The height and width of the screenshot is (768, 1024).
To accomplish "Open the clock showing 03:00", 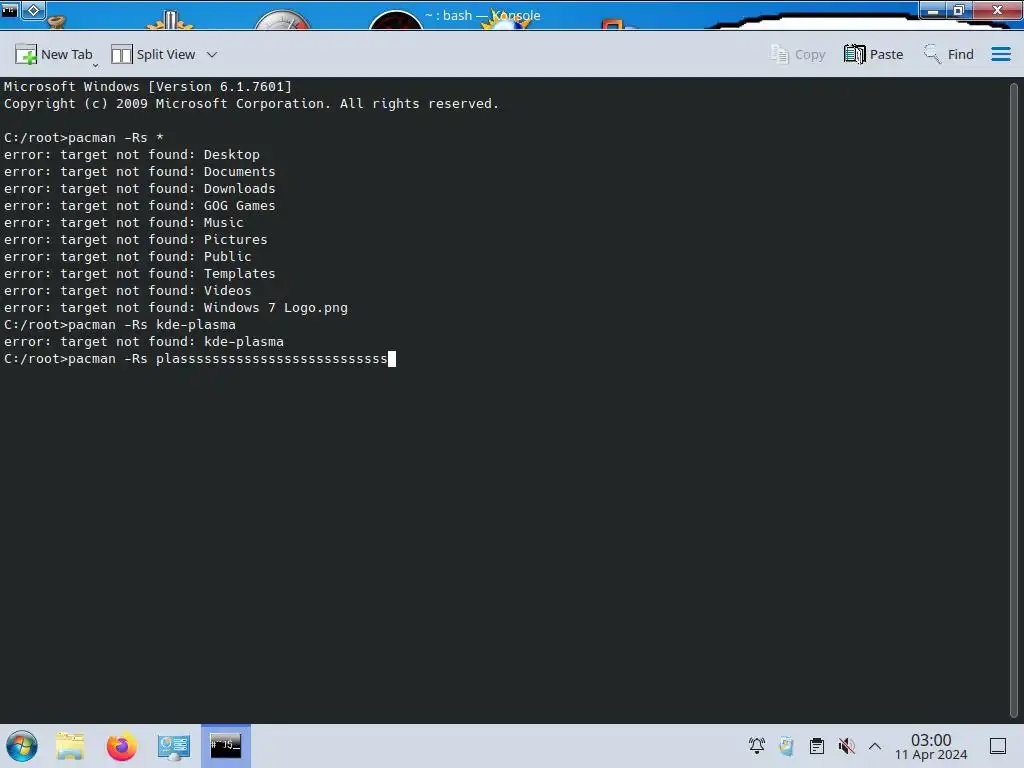I will tap(931, 746).
